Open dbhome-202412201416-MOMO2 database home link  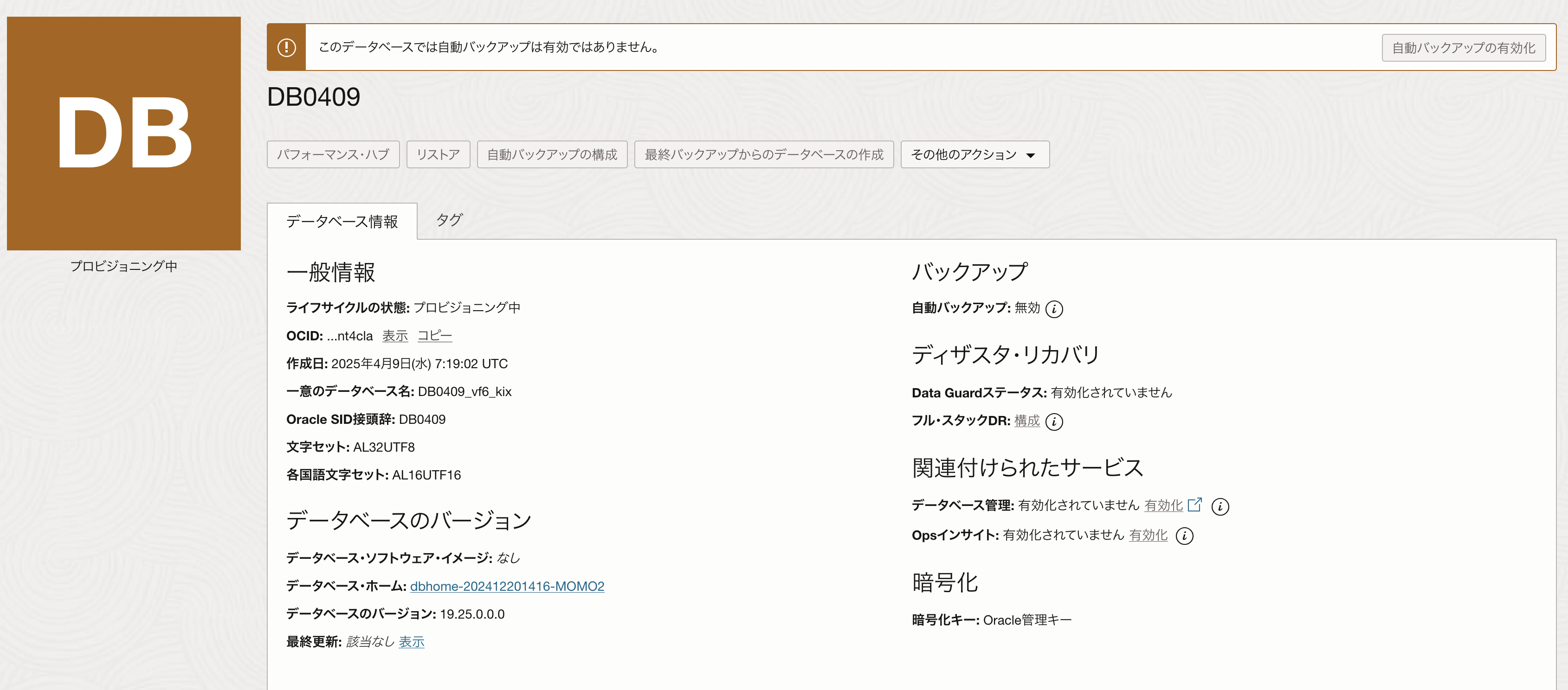click(x=506, y=586)
